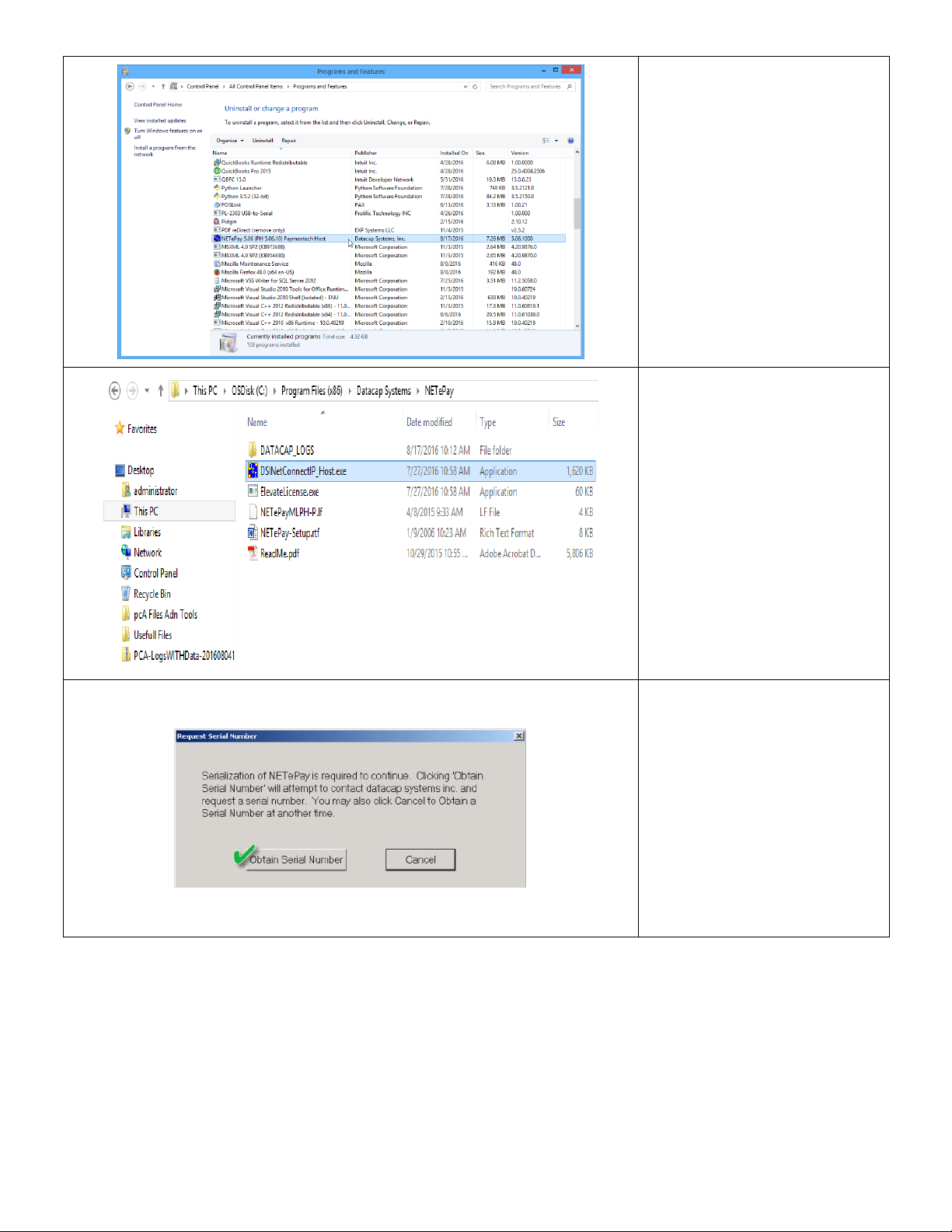Change list view style in Programs and Features
The width and height of the screenshot is (952, 1232).
[546, 141]
